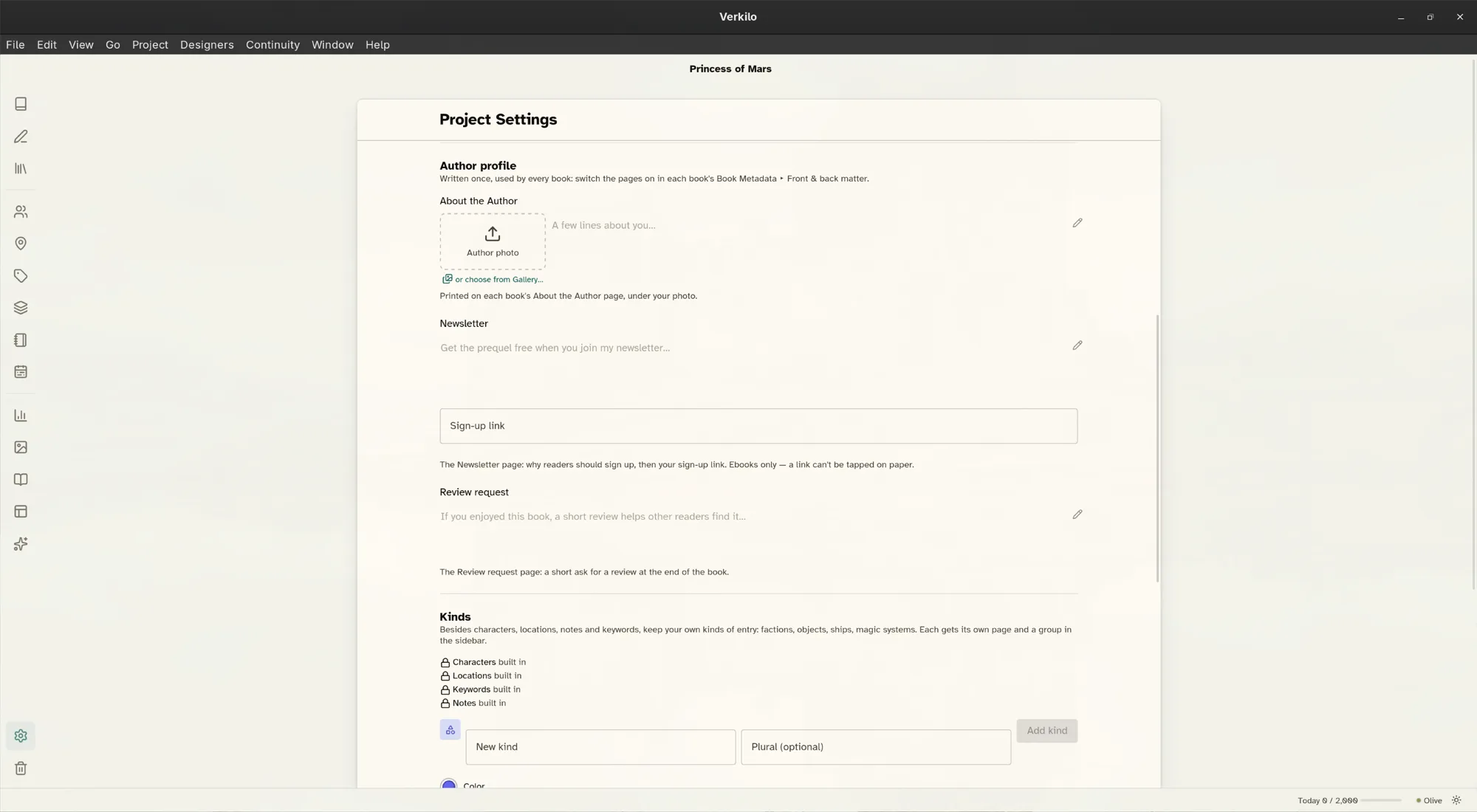Open the Project menu
1477x812 pixels.
pyautogui.click(x=150, y=45)
